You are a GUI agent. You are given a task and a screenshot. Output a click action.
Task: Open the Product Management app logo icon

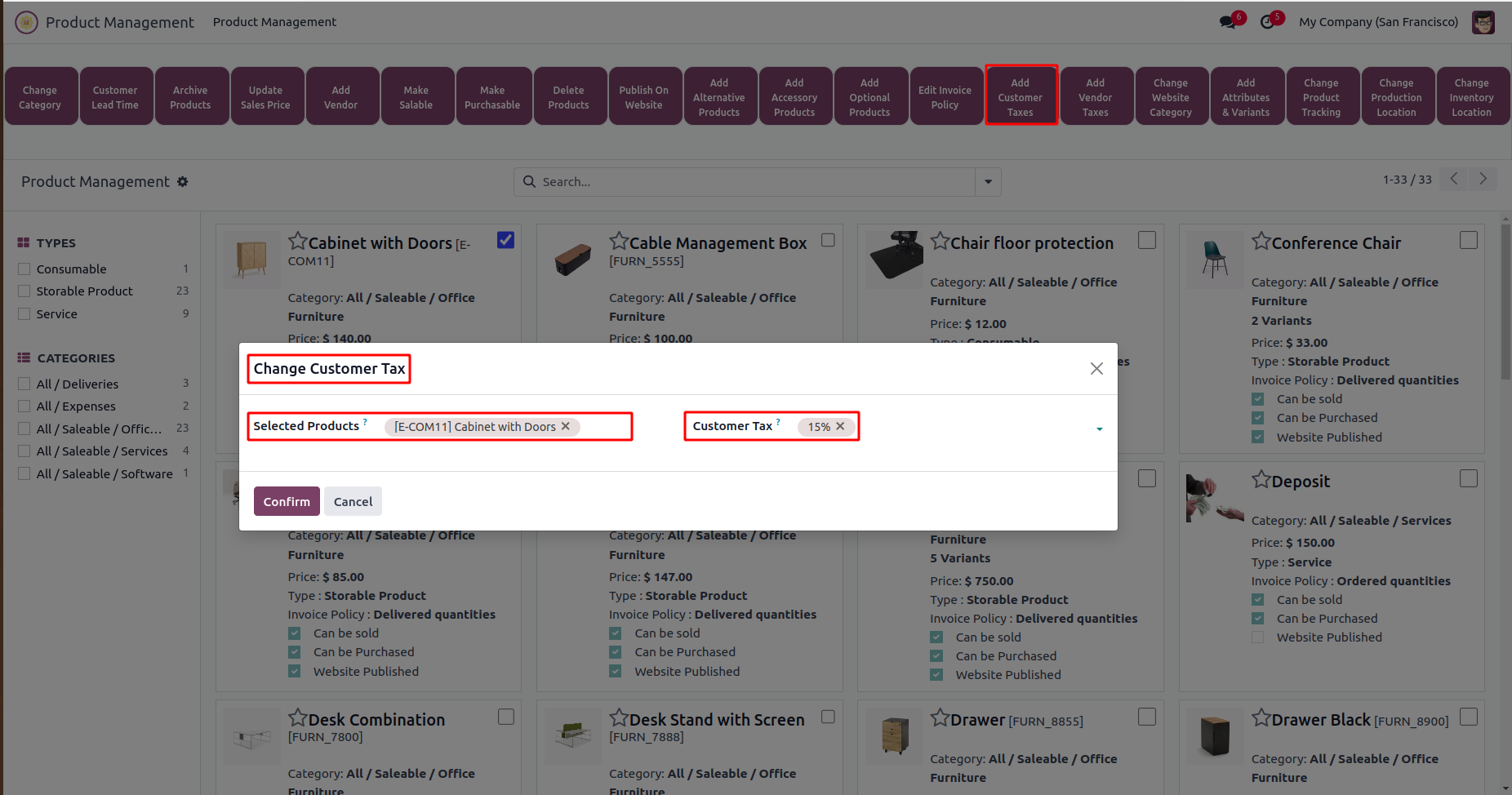point(26,22)
